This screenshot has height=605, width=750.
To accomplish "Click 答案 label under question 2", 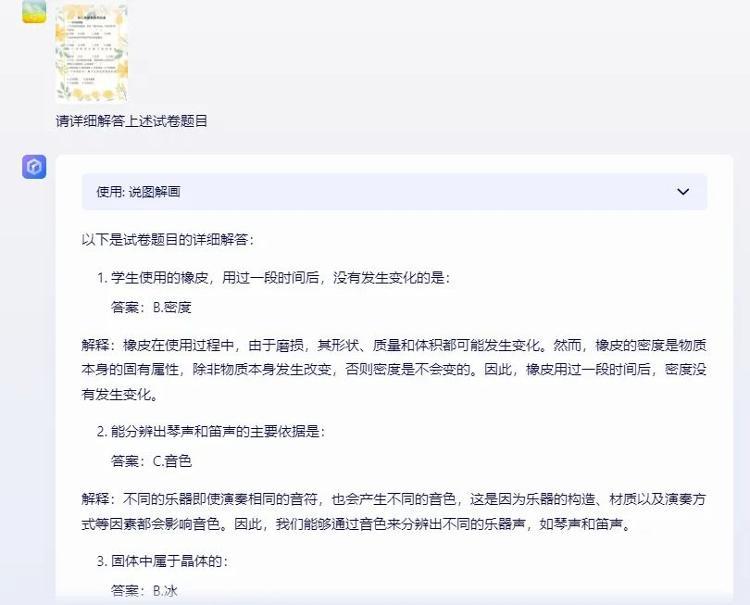I will (x=125, y=461).
